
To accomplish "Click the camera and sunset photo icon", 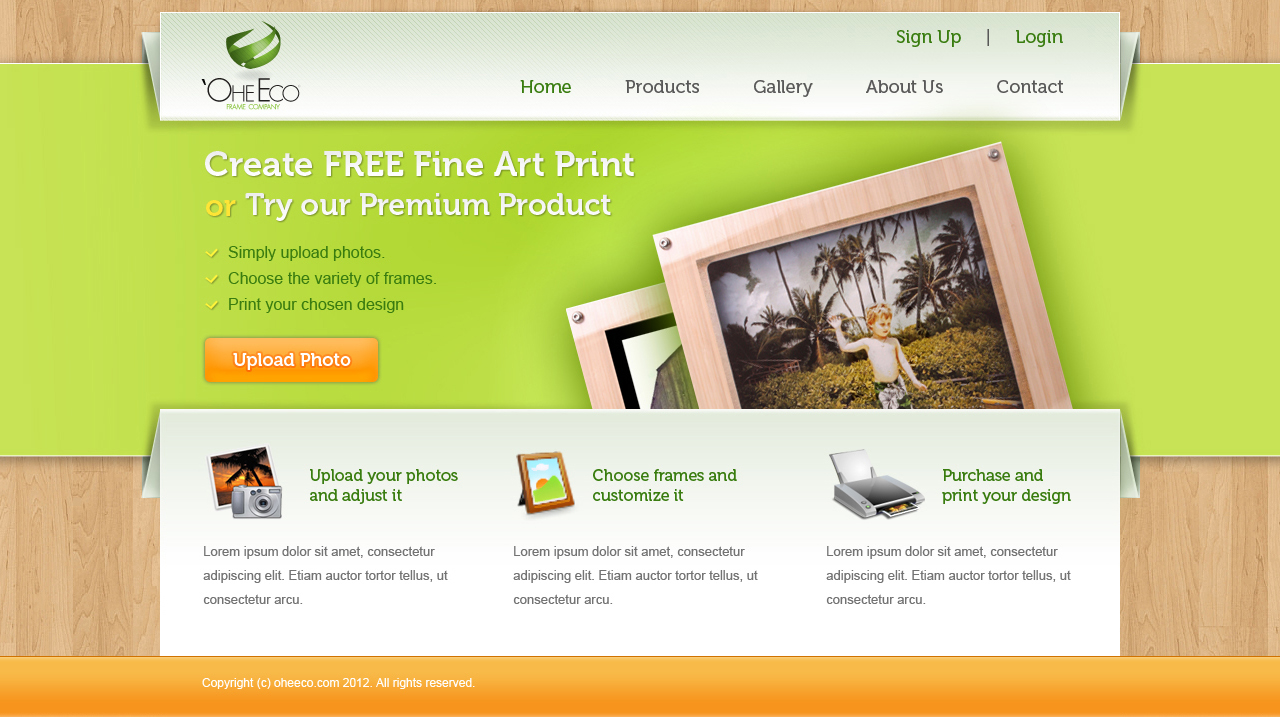I will click(245, 482).
